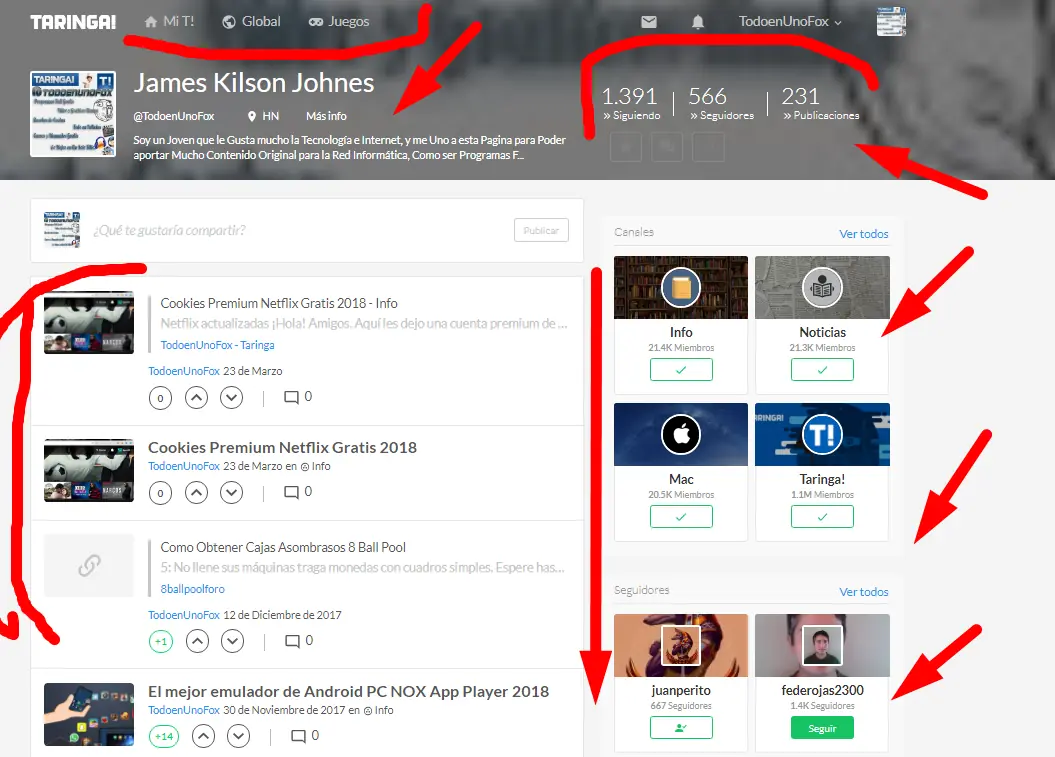The image size is (1055, 757).
Task: View the 1.391 Siguiendo list
Action: click(631, 103)
